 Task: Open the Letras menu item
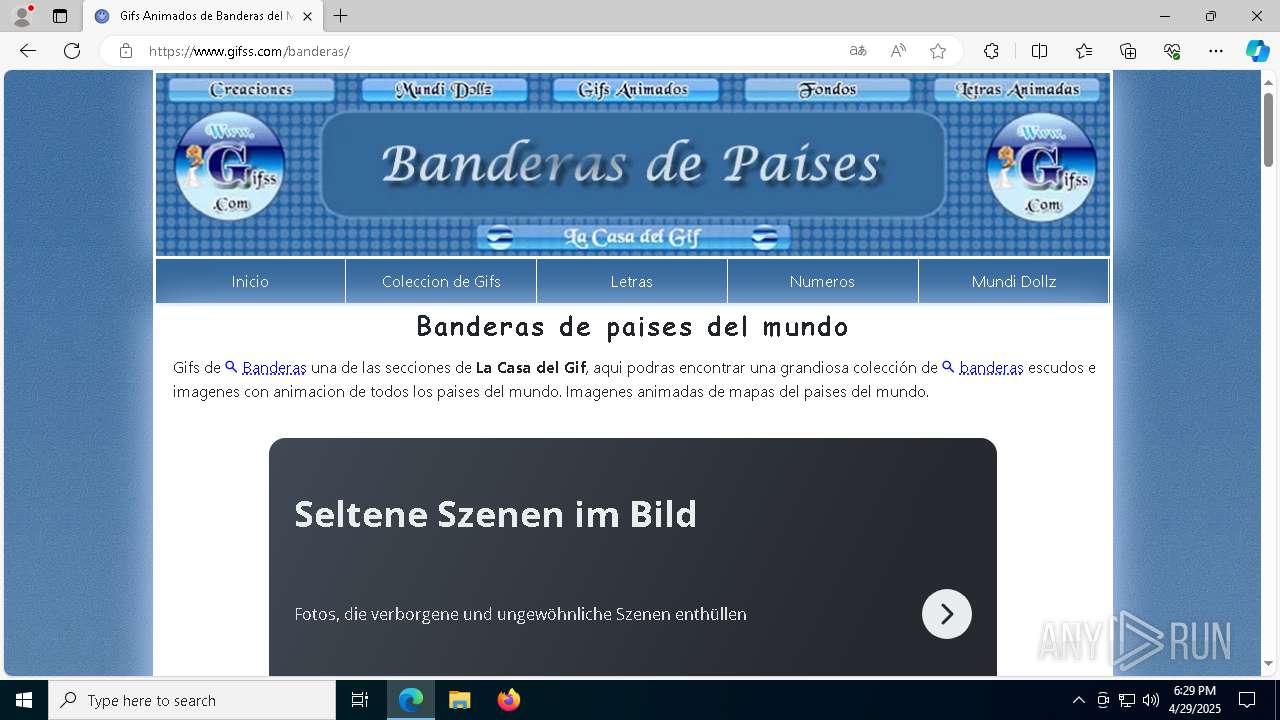(632, 281)
